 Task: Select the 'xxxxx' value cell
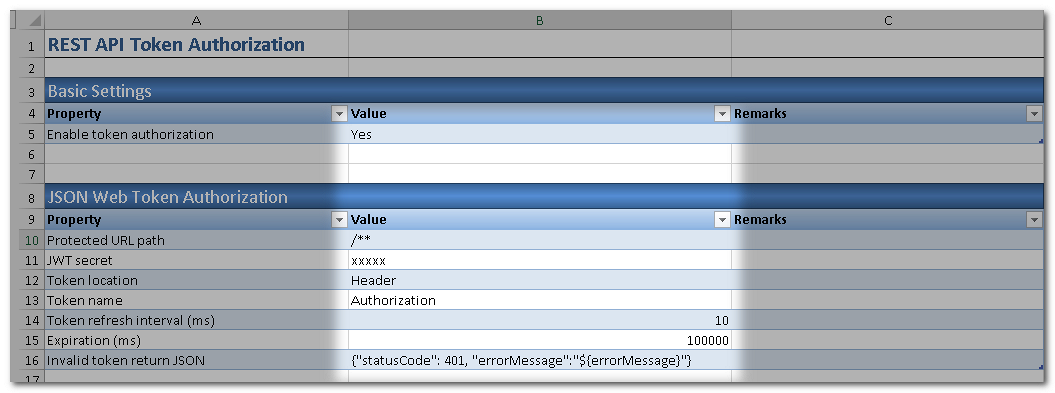(x=540, y=260)
